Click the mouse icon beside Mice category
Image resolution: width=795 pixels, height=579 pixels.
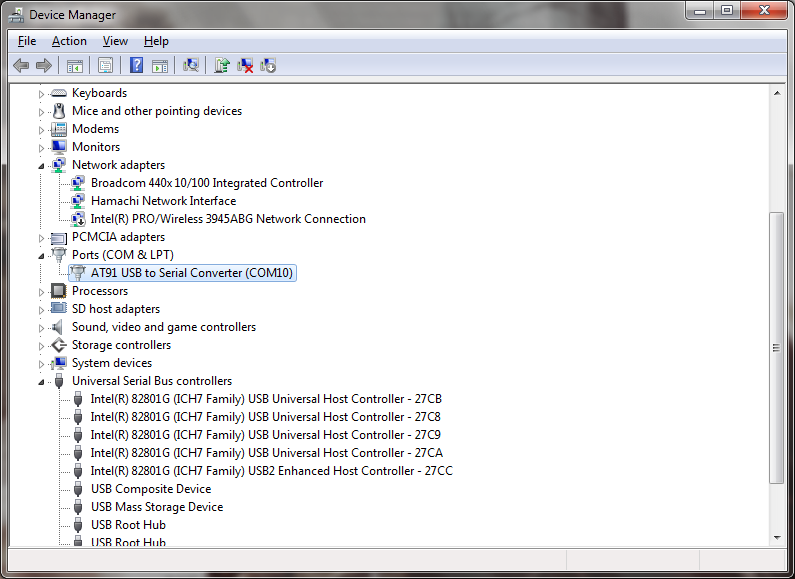tap(59, 111)
